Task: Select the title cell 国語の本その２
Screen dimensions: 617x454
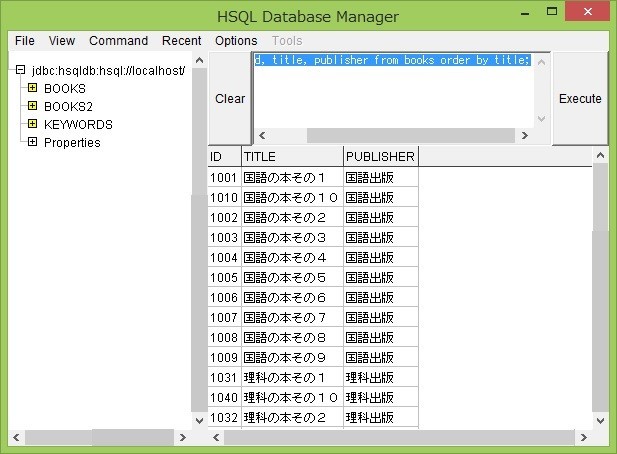Action: (x=292, y=218)
